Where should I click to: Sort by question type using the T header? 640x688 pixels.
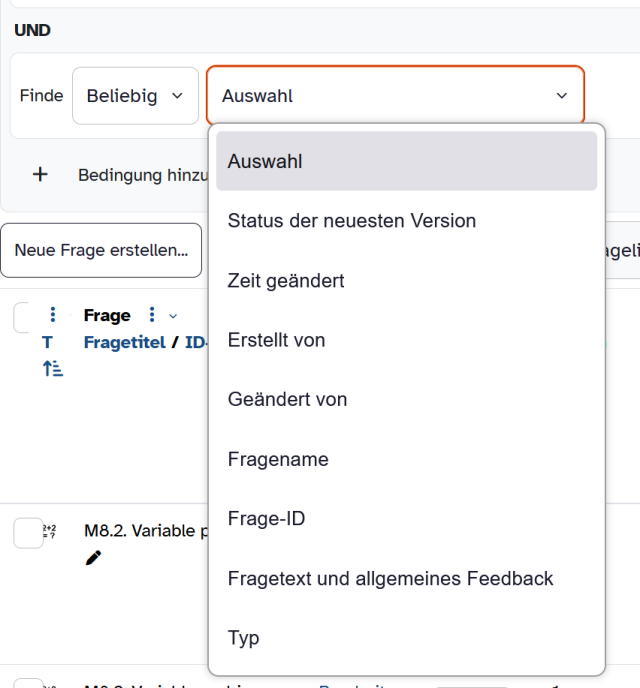coord(47,342)
